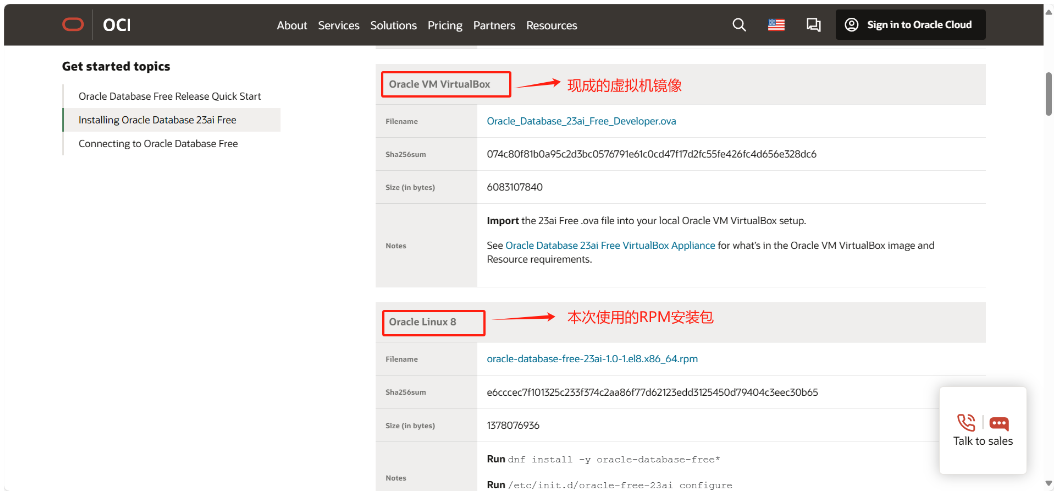This screenshot has width=1054, height=501.
Task: Click the Oracle VM VirtualBox section heading
Action: coord(440,85)
